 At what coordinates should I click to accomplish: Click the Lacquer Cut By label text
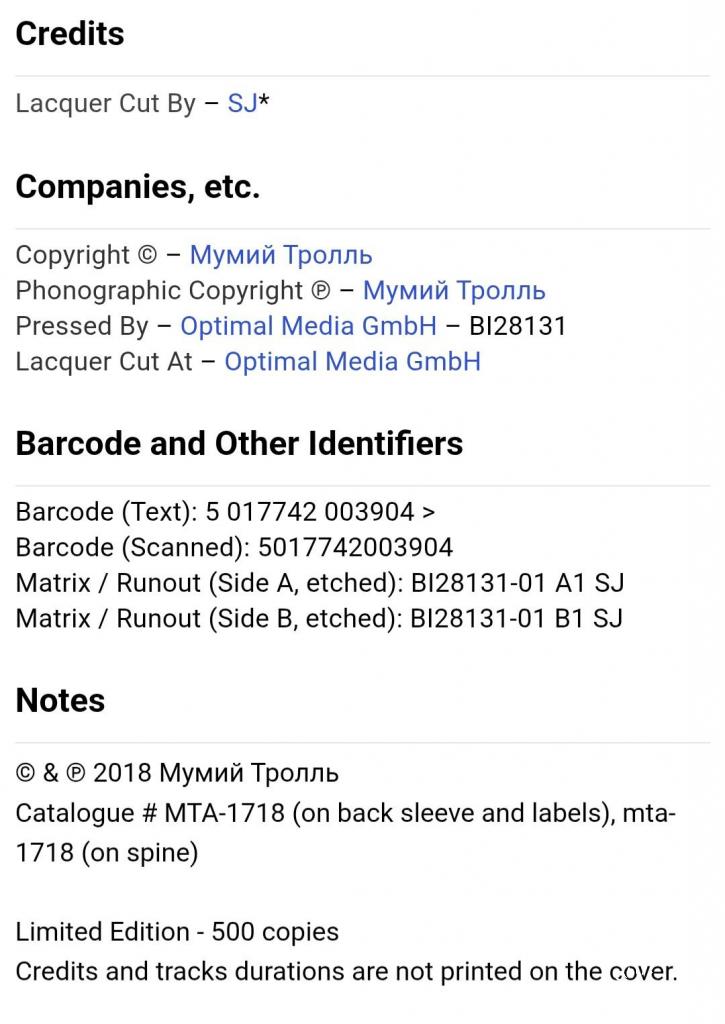click(106, 103)
